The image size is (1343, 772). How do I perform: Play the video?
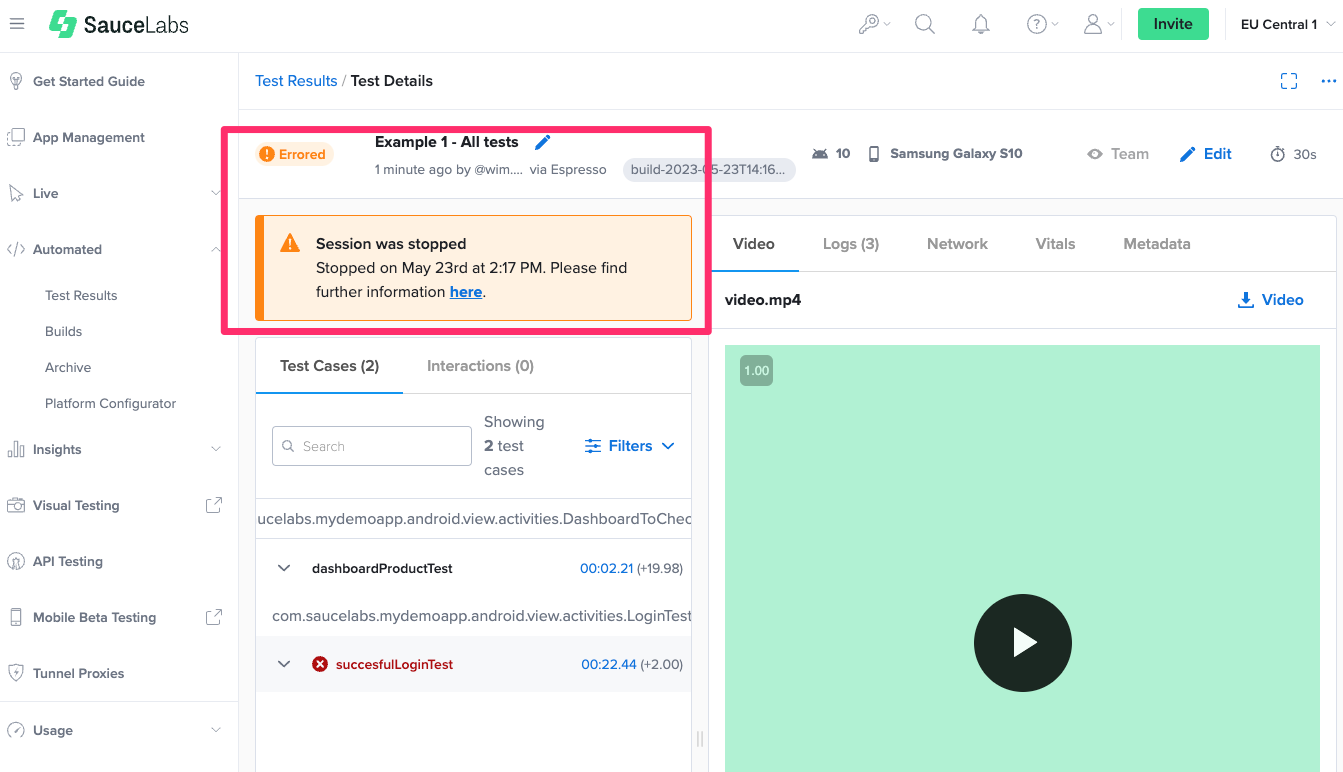(x=1023, y=643)
